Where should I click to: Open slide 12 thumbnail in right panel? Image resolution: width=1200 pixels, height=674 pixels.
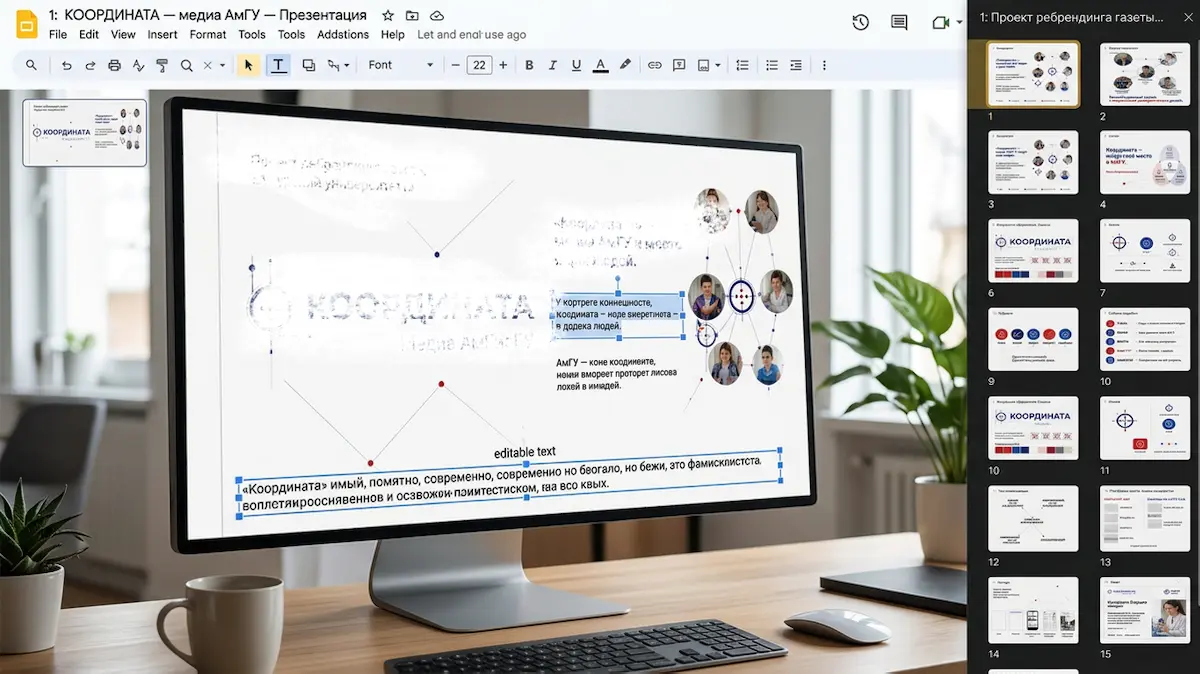click(x=1033, y=517)
